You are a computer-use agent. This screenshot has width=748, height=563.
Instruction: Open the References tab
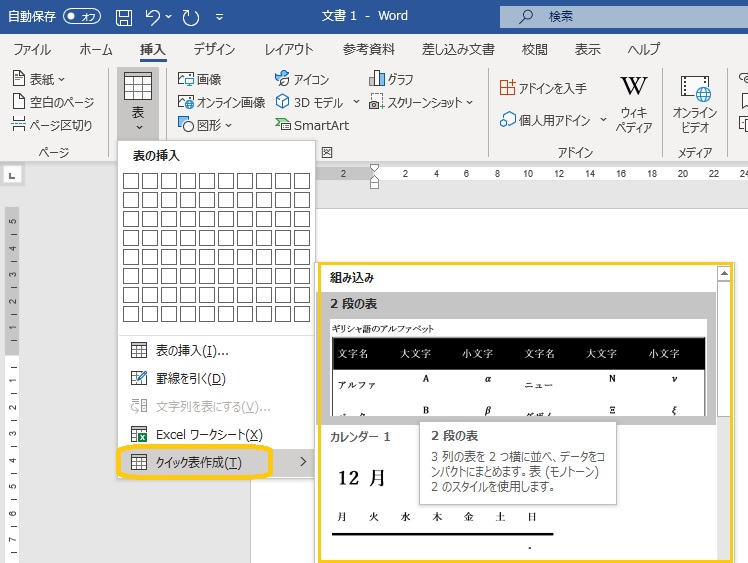[369, 49]
